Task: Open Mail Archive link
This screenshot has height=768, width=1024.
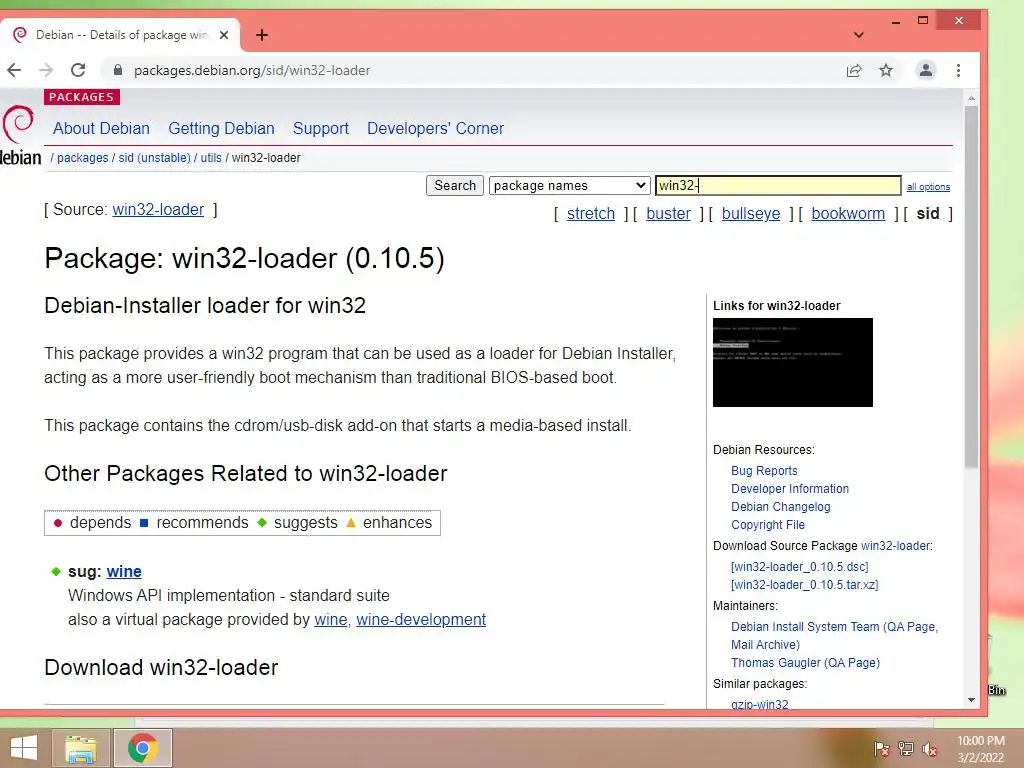Action: click(x=765, y=645)
